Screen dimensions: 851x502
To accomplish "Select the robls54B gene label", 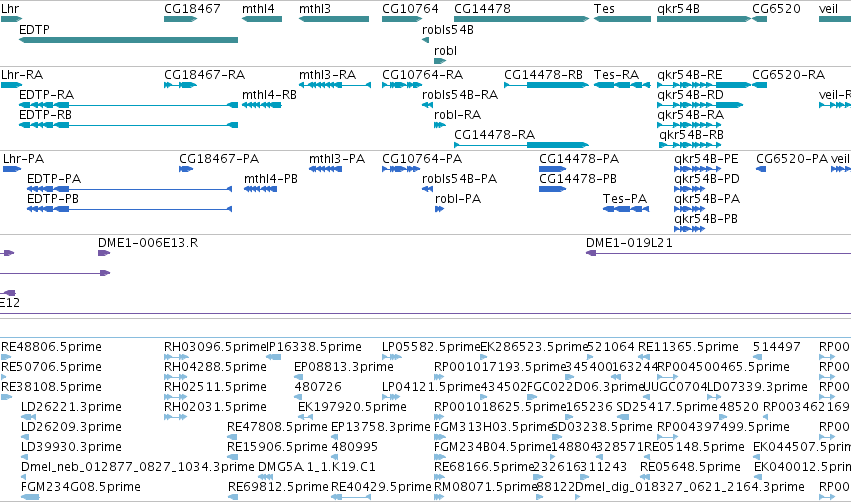I will click(448, 30).
